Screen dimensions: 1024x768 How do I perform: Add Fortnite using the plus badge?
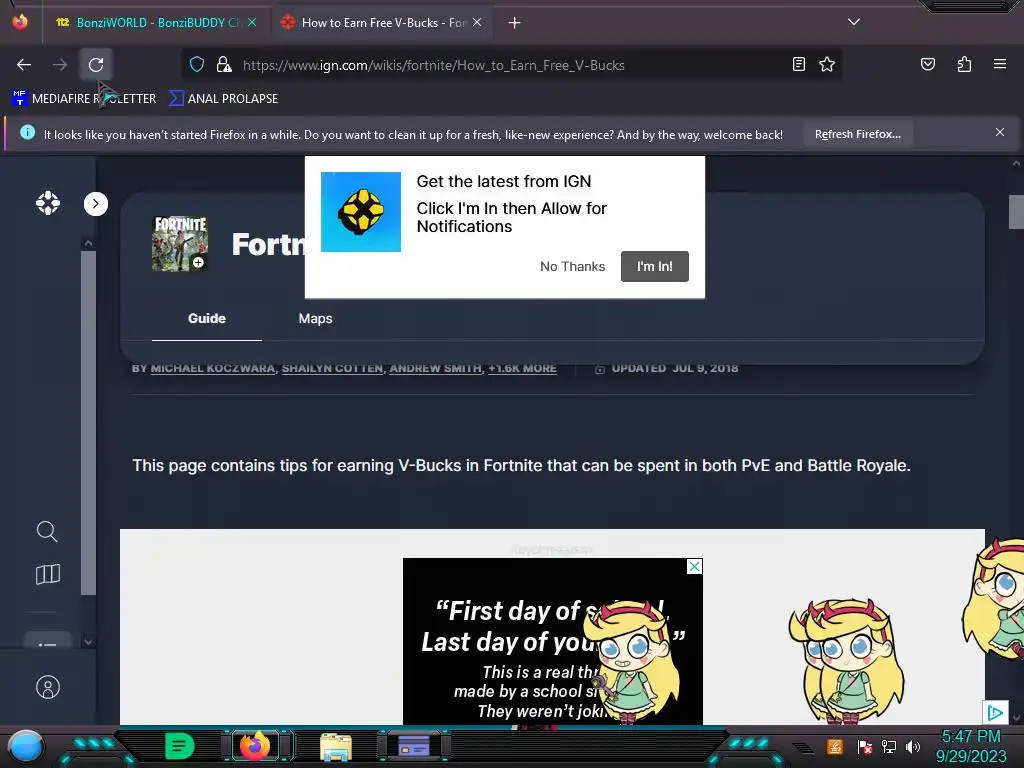pyautogui.click(x=198, y=263)
